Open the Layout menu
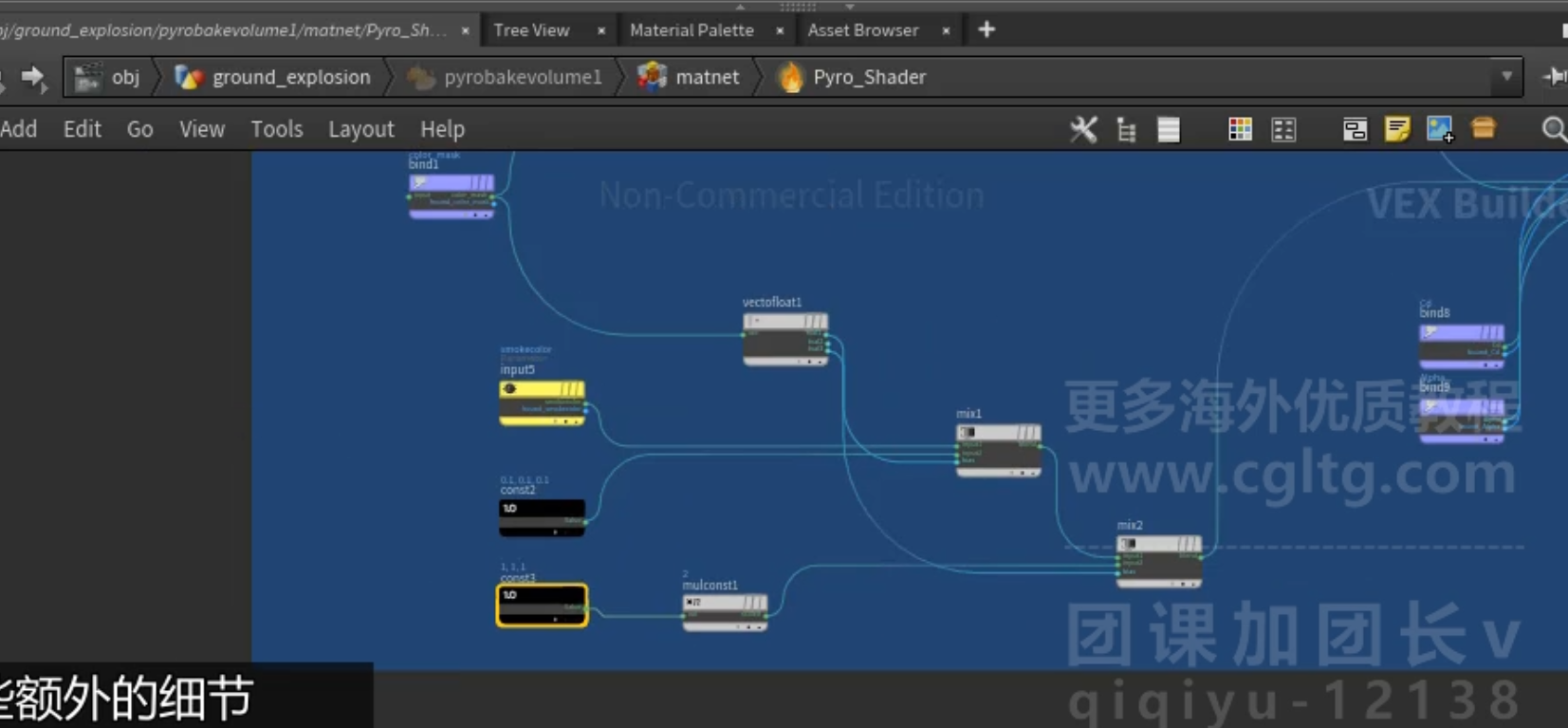 click(361, 129)
